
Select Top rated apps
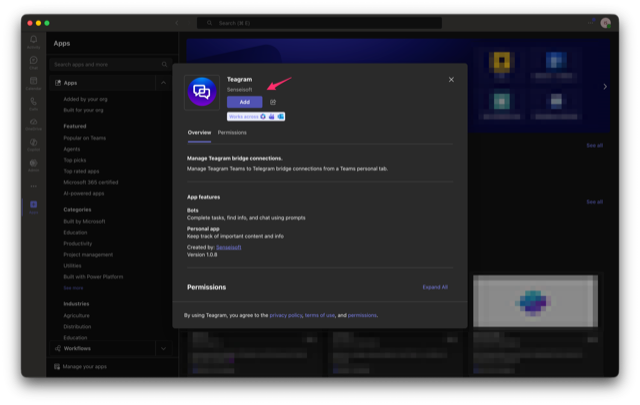click(81, 171)
